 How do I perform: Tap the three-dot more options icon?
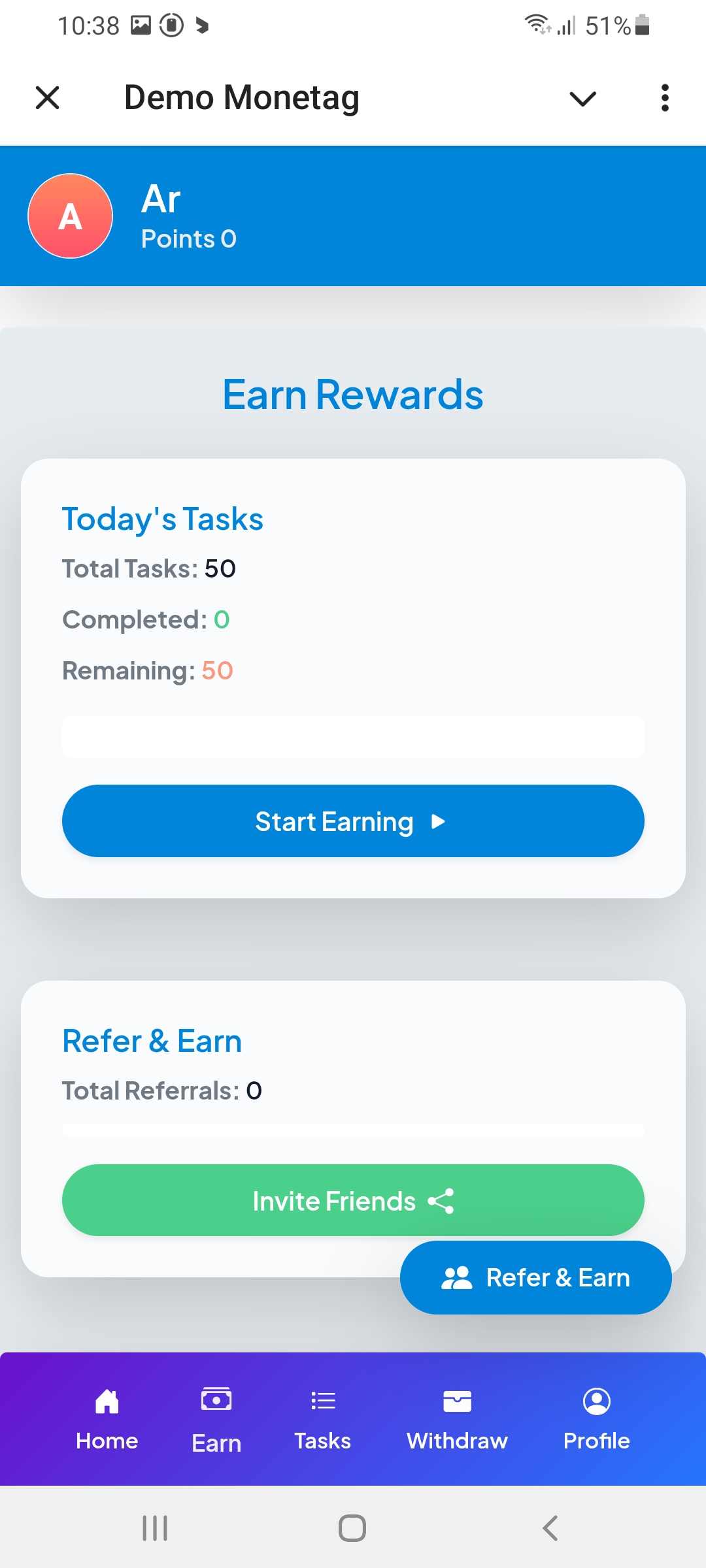[x=665, y=98]
